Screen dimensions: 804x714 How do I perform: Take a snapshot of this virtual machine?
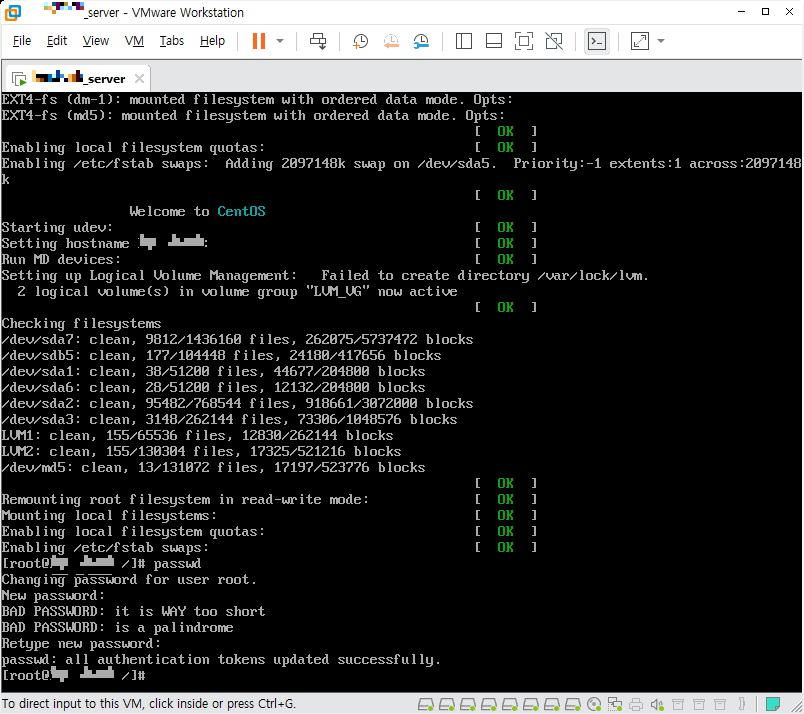tap(360, 41)
